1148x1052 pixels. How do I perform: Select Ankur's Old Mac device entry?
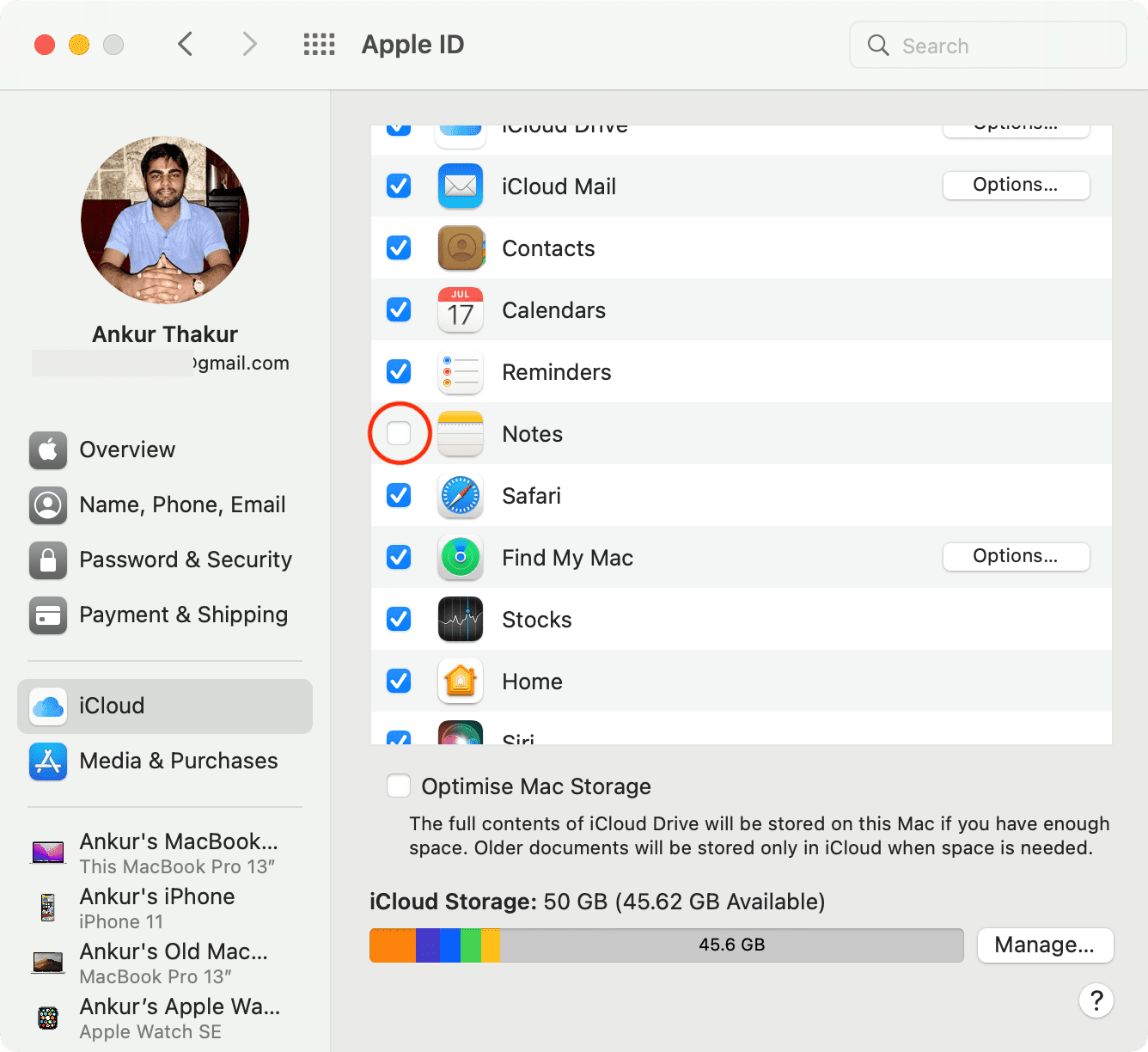coord(165,963)
